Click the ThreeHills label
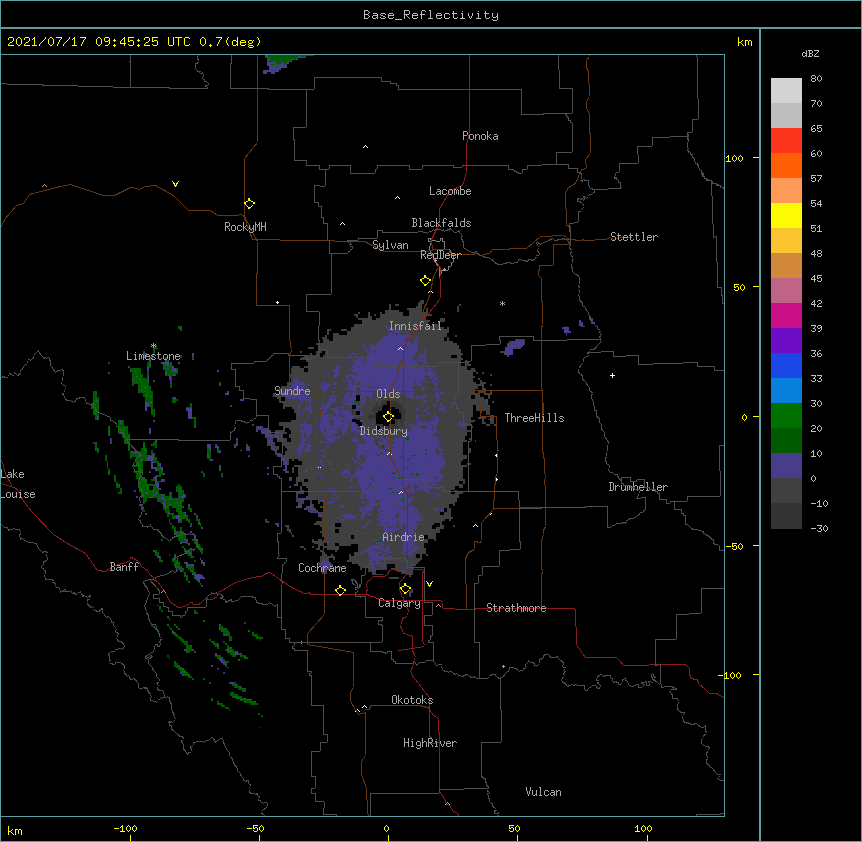Screen dimensions: 862x842 [534, 418]
